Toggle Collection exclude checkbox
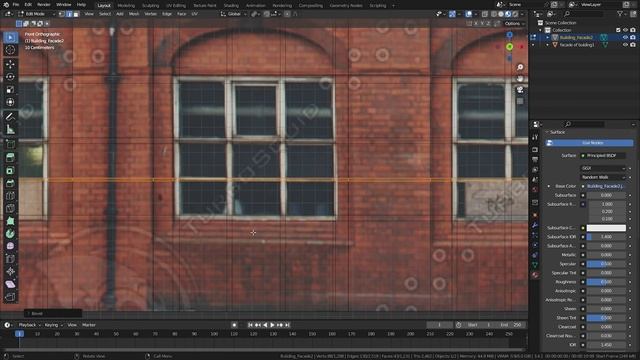 point(618,30)
